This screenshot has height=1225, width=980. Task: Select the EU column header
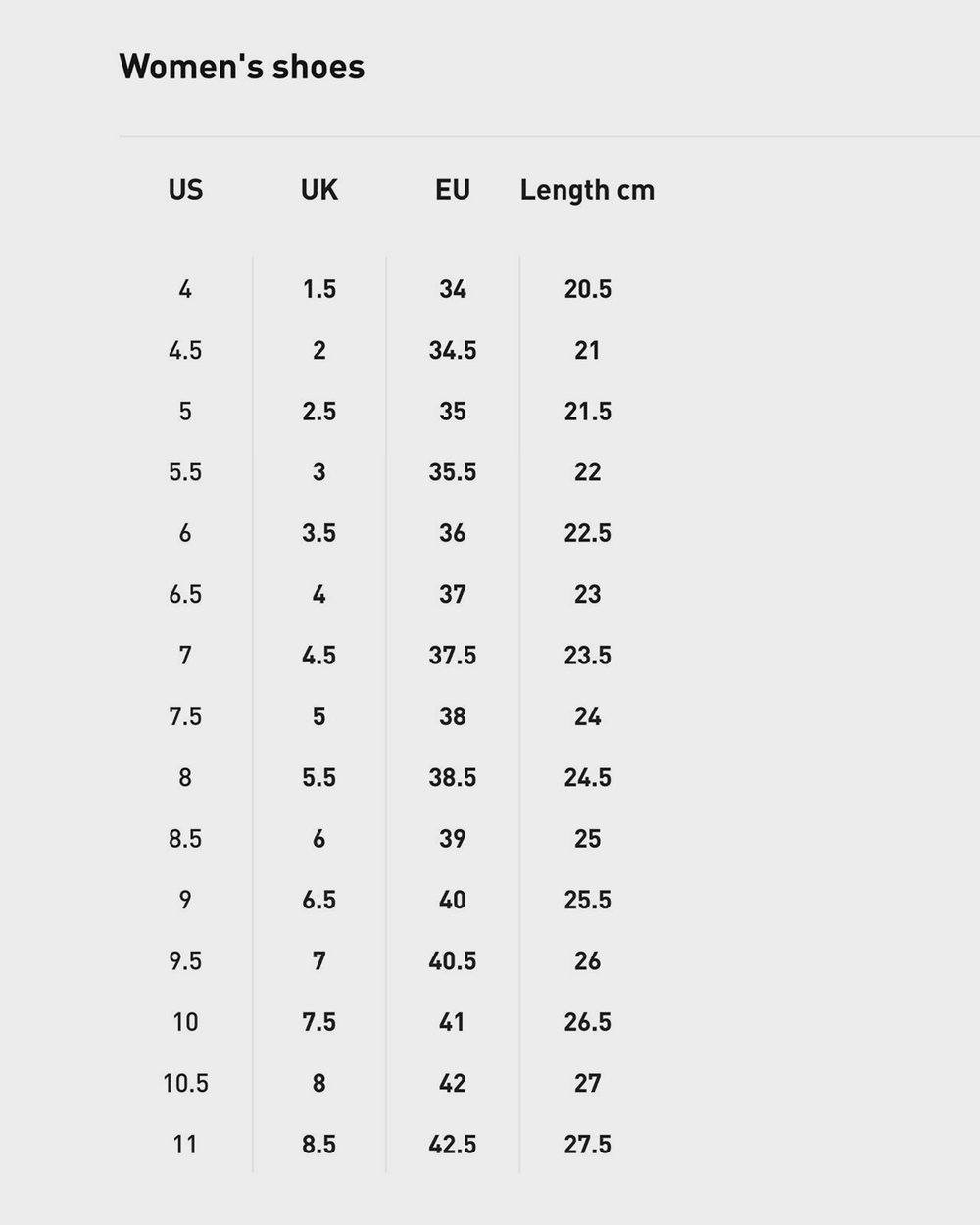pyautogui.click(x=453, y=189)
